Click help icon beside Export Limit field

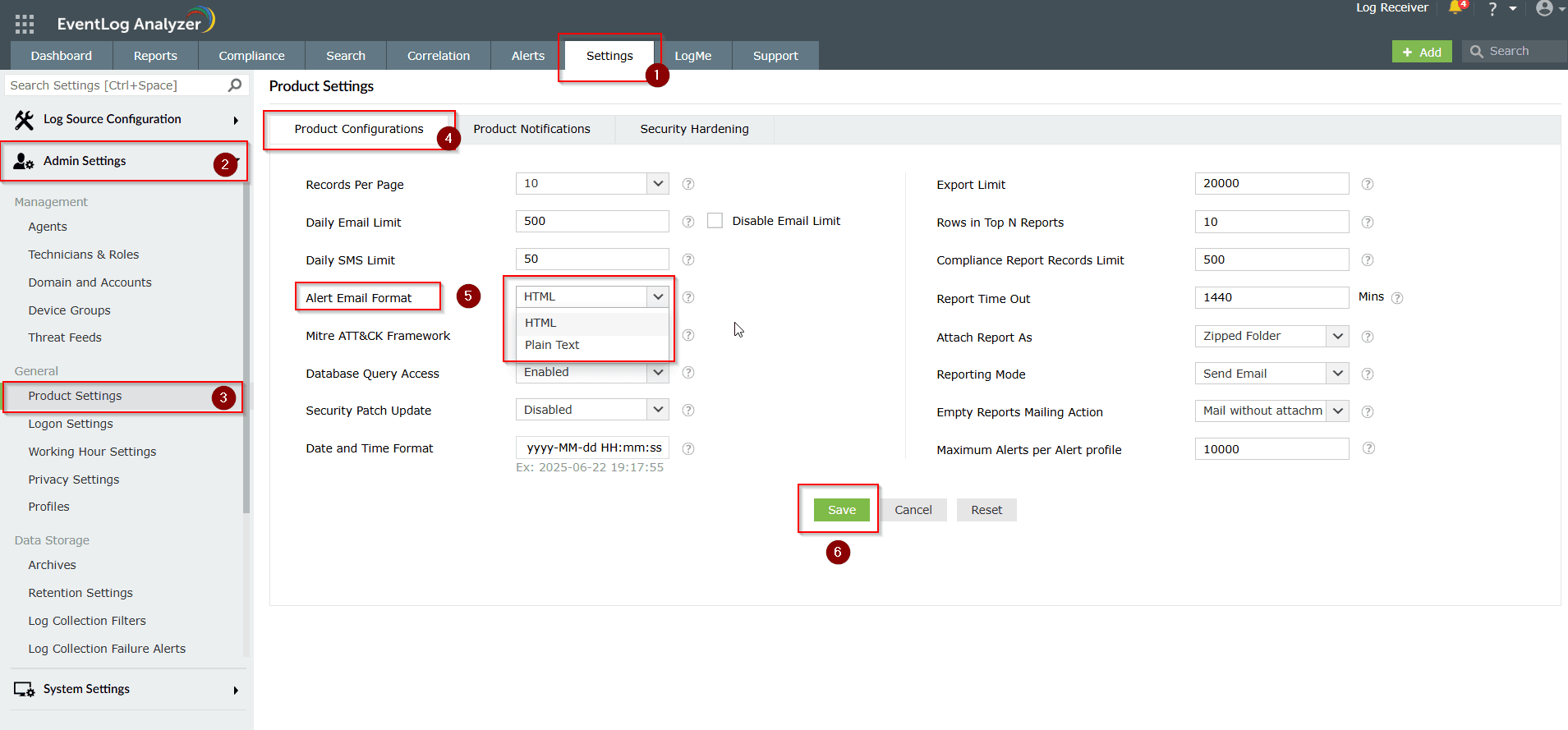(x=1367, y=184)
